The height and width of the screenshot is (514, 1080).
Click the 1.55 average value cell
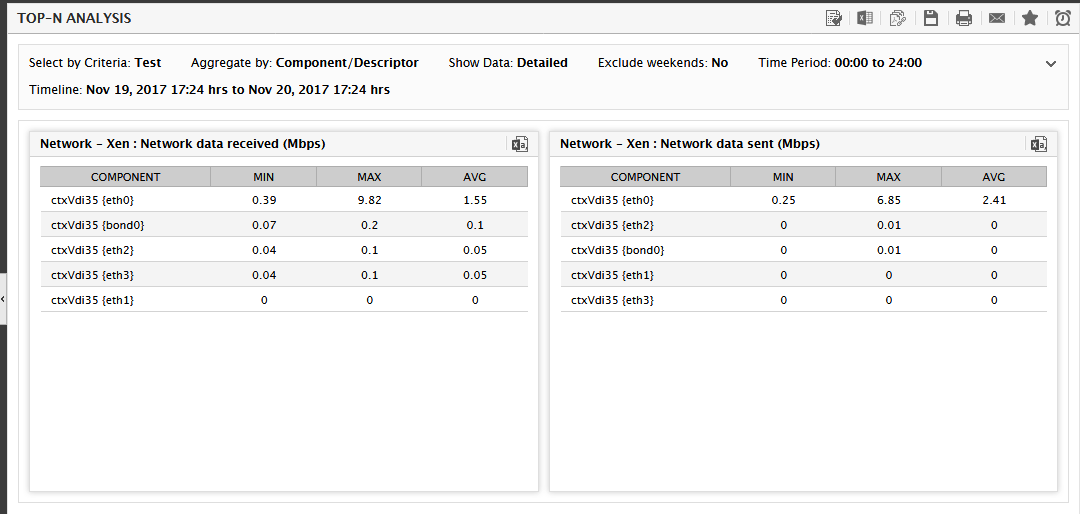coord(475,201)
